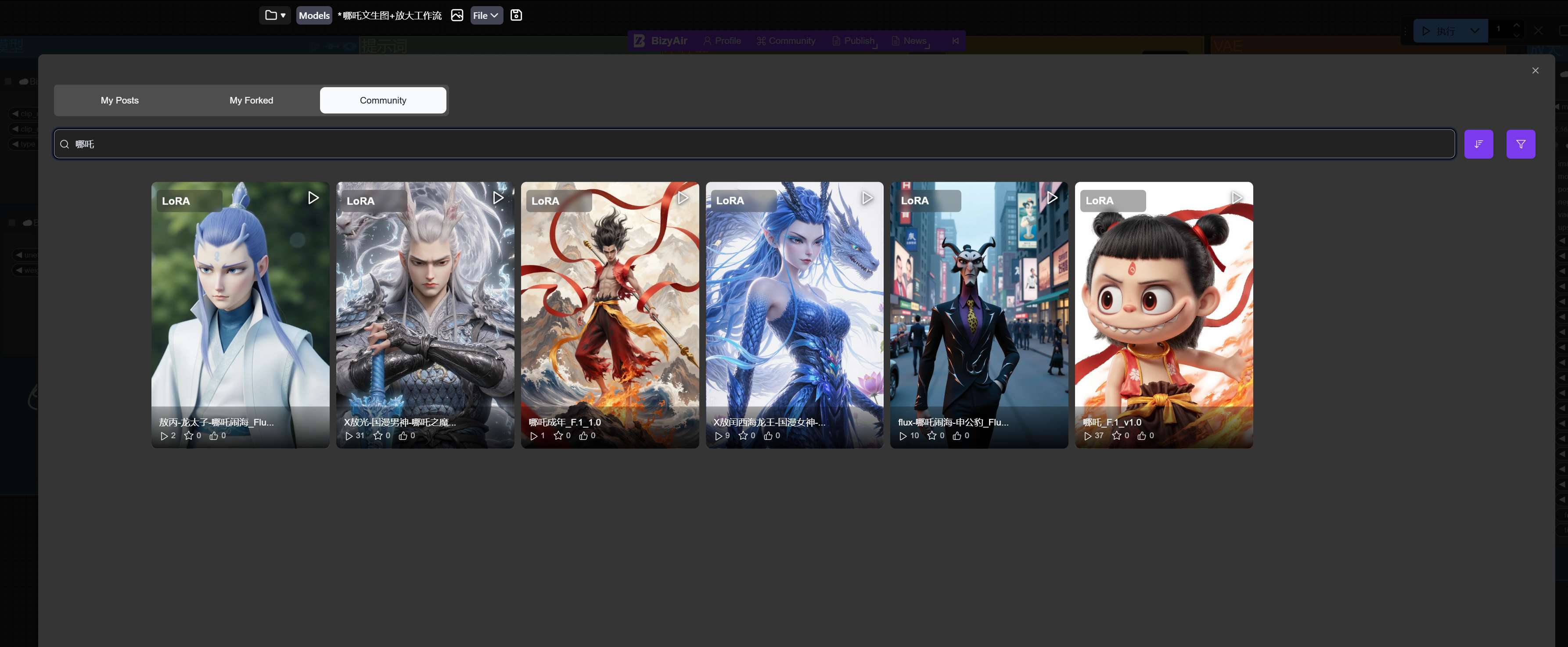The height and width of the screenshot is (647, 1568).
Task: Expand the File dropdown menu
Action: coord(486,15)
